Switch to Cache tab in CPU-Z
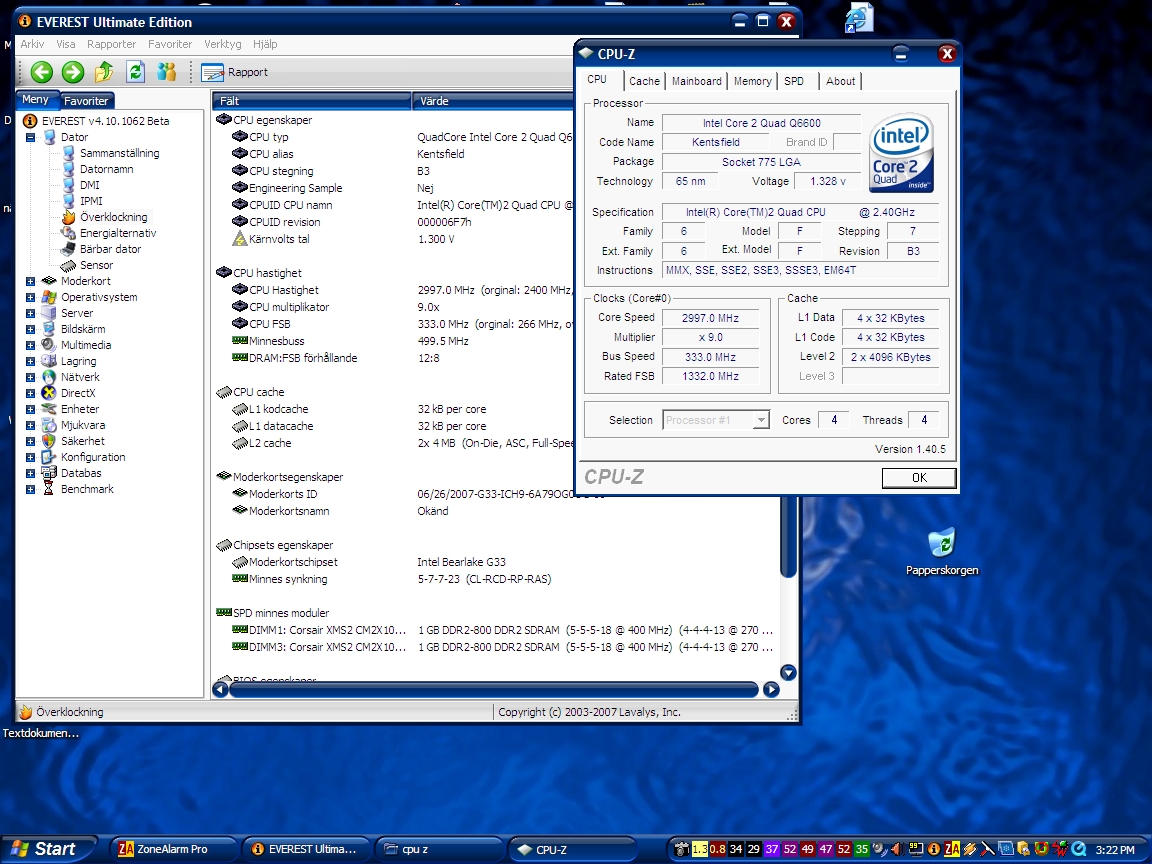Screen dimensions: 1152x864 point(644,81)
